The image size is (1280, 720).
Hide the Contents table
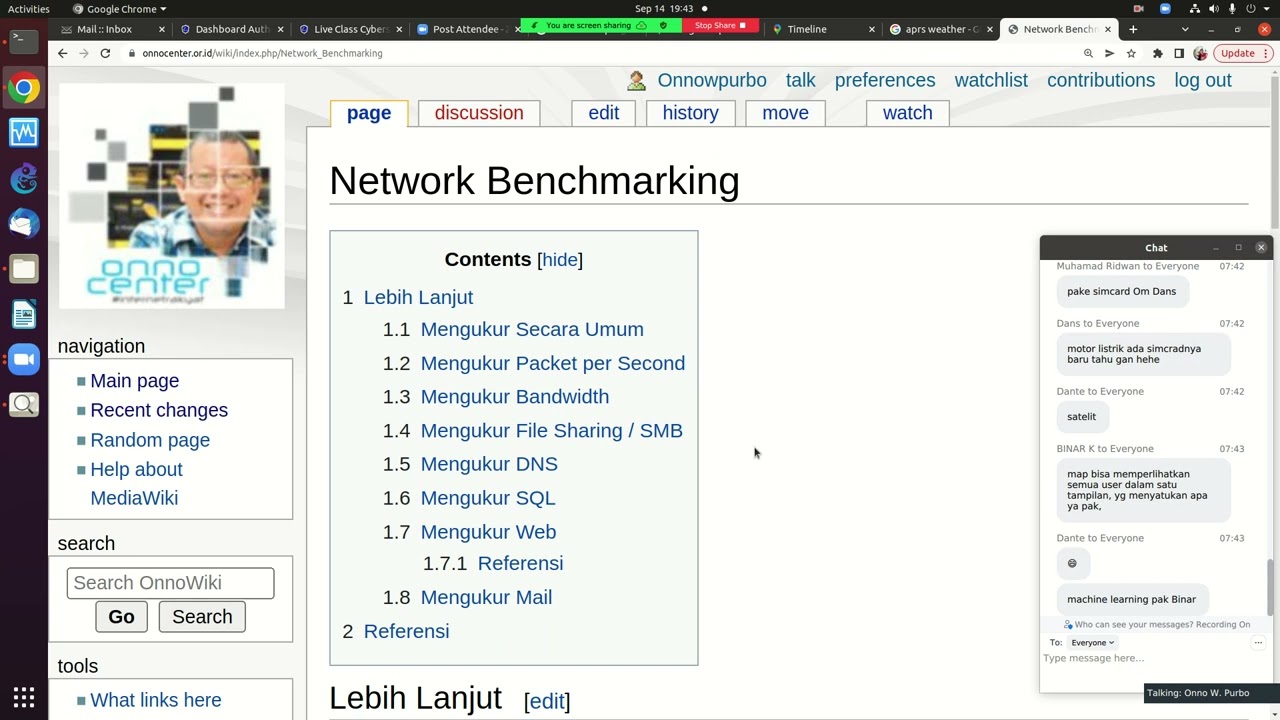560,259
